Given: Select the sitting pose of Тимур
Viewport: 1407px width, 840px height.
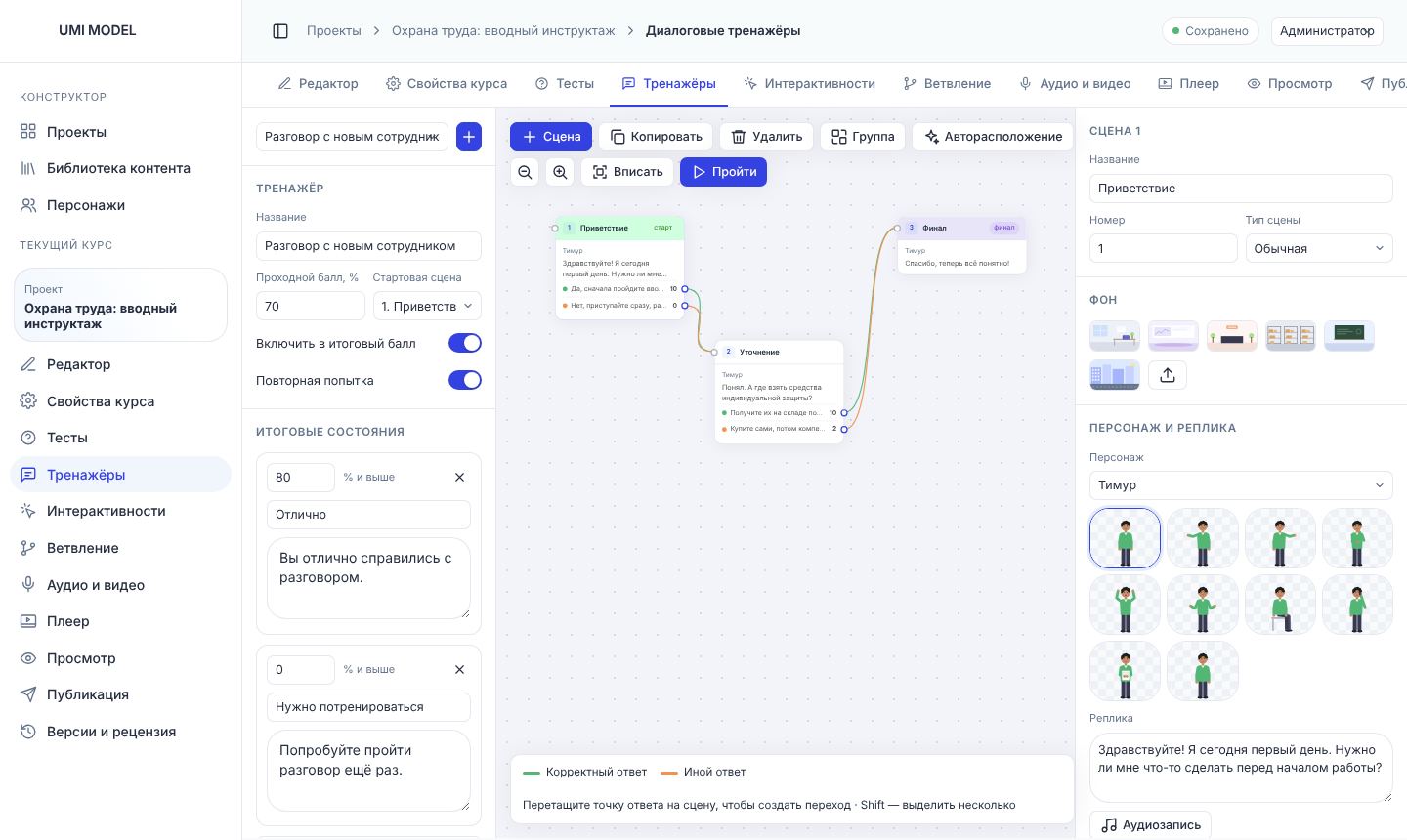Looking at the screenshot, I should (x=1280, y=605).
